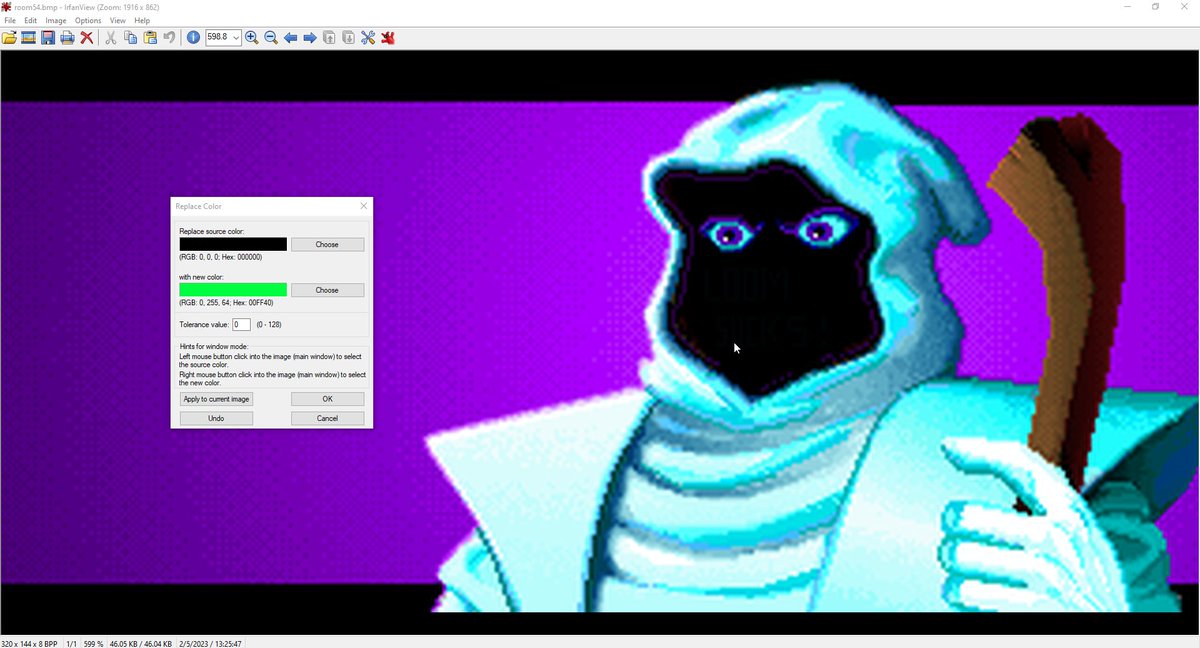
Task: Click the previous page icon in the toolbar
Action: point(329,38)
